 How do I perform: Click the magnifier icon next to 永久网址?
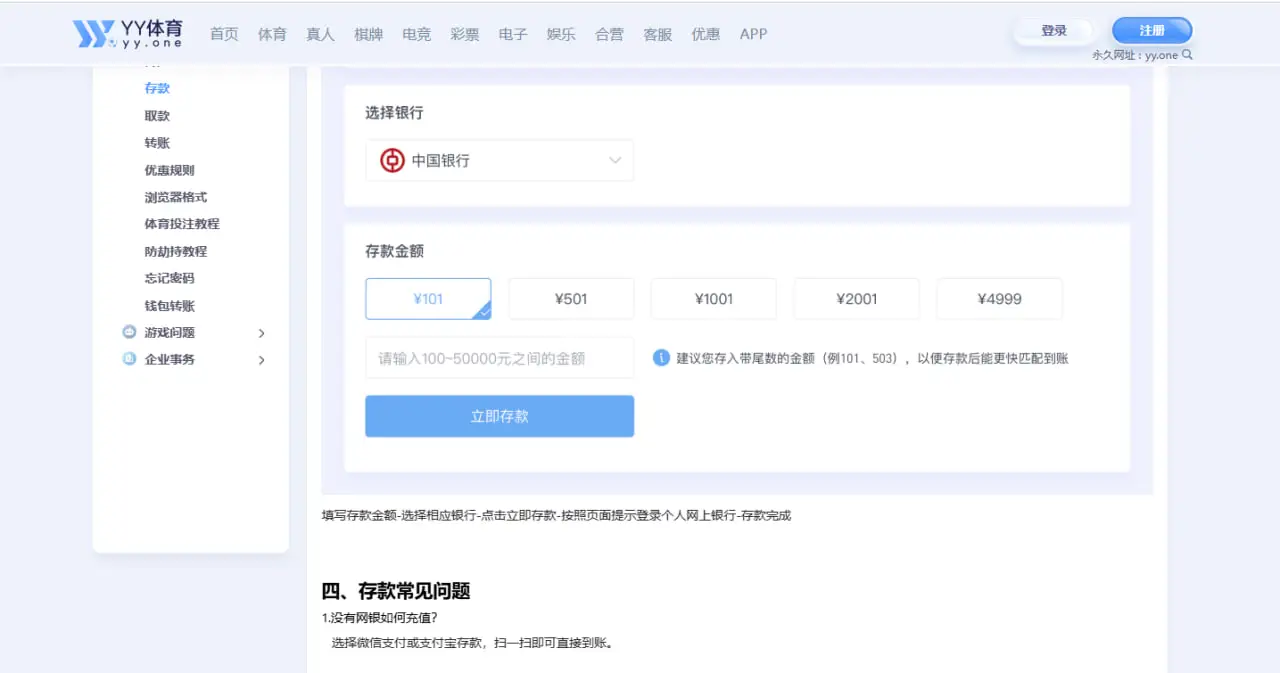pyautogui.click(x=1185, y=55)
